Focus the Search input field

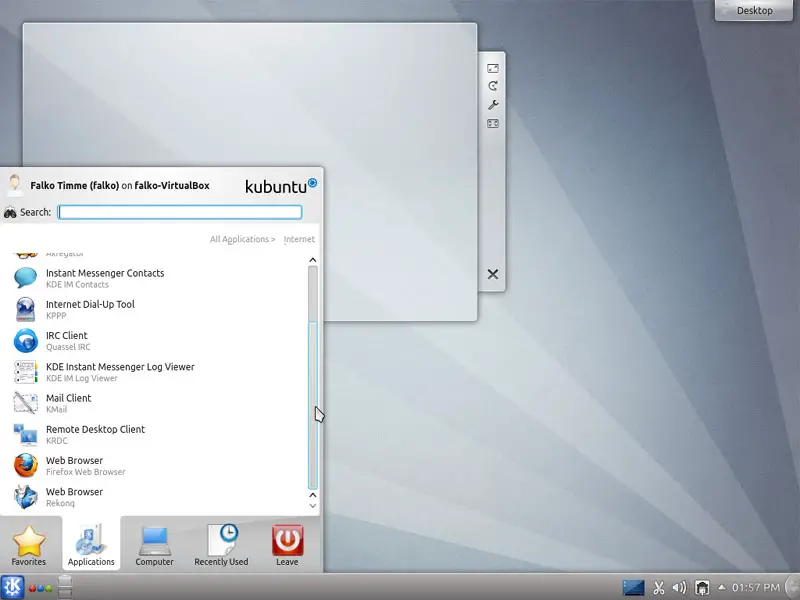pyautogui.click(x=180, y=212)
